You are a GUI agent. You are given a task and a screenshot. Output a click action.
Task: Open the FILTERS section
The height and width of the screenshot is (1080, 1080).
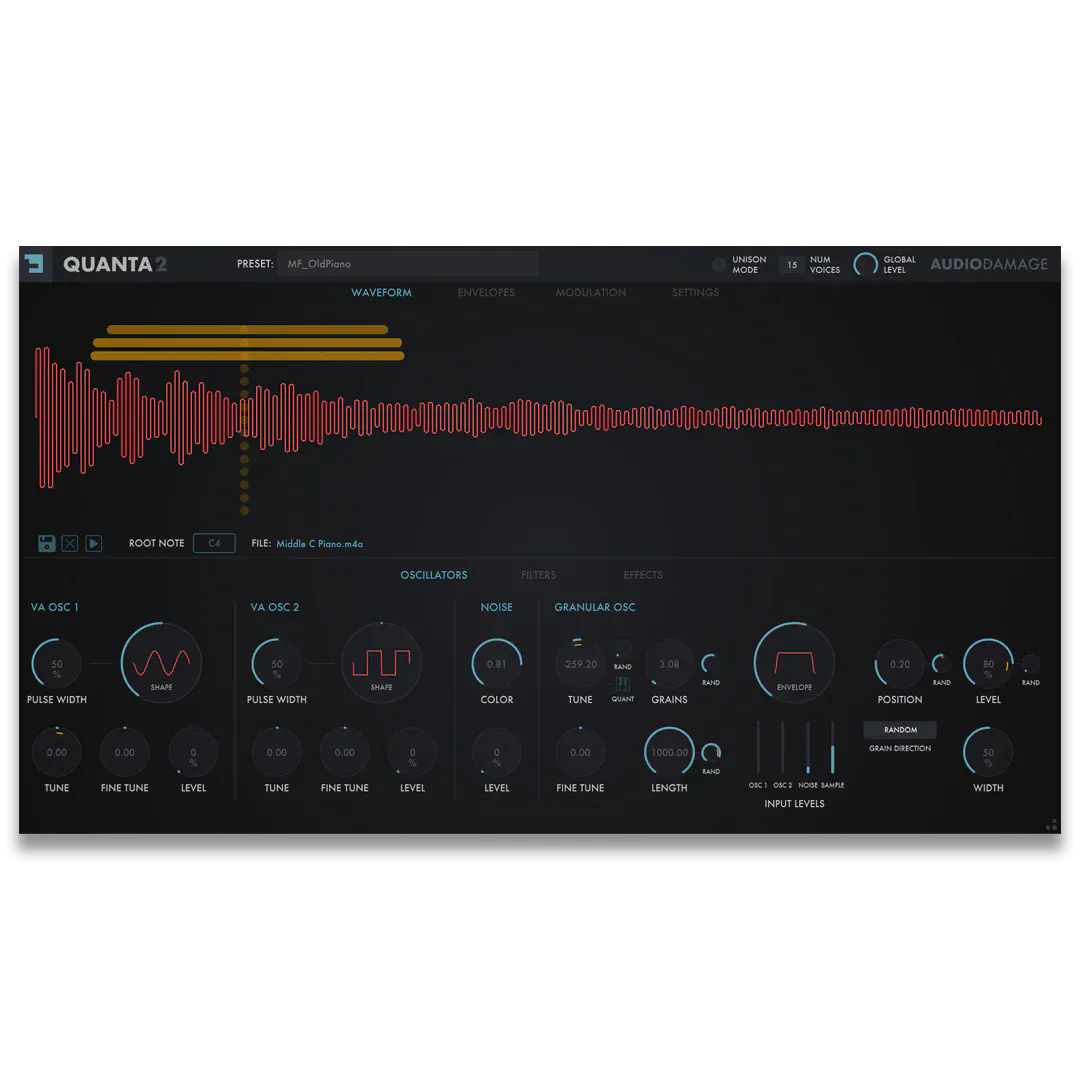pyautogui.click(x=538, y=575)
